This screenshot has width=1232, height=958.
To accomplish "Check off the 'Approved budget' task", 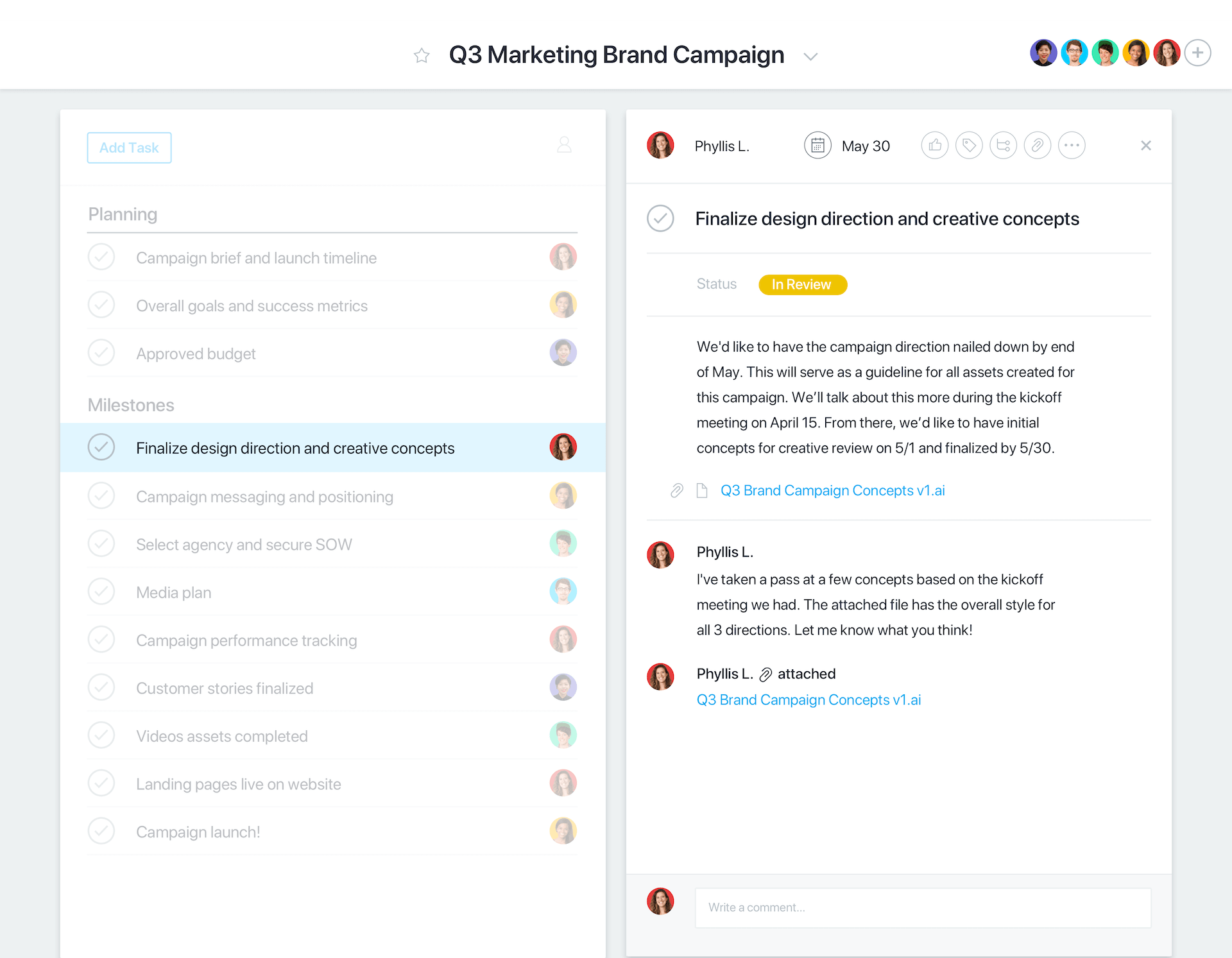I will 101,352.
